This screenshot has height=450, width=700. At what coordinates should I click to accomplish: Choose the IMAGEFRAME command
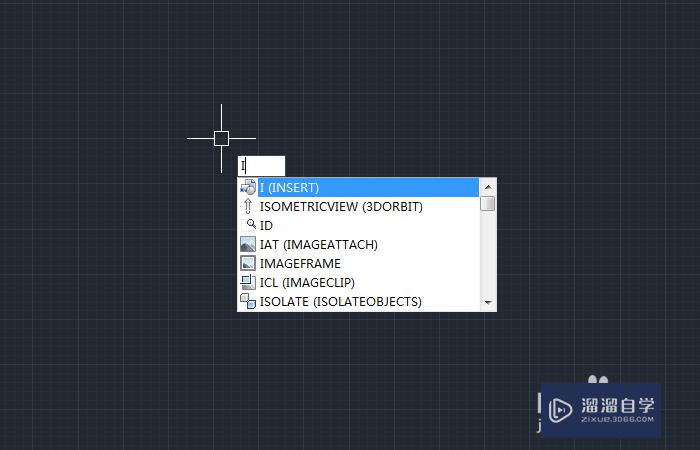pyautogui.click(x=359, y=263)
